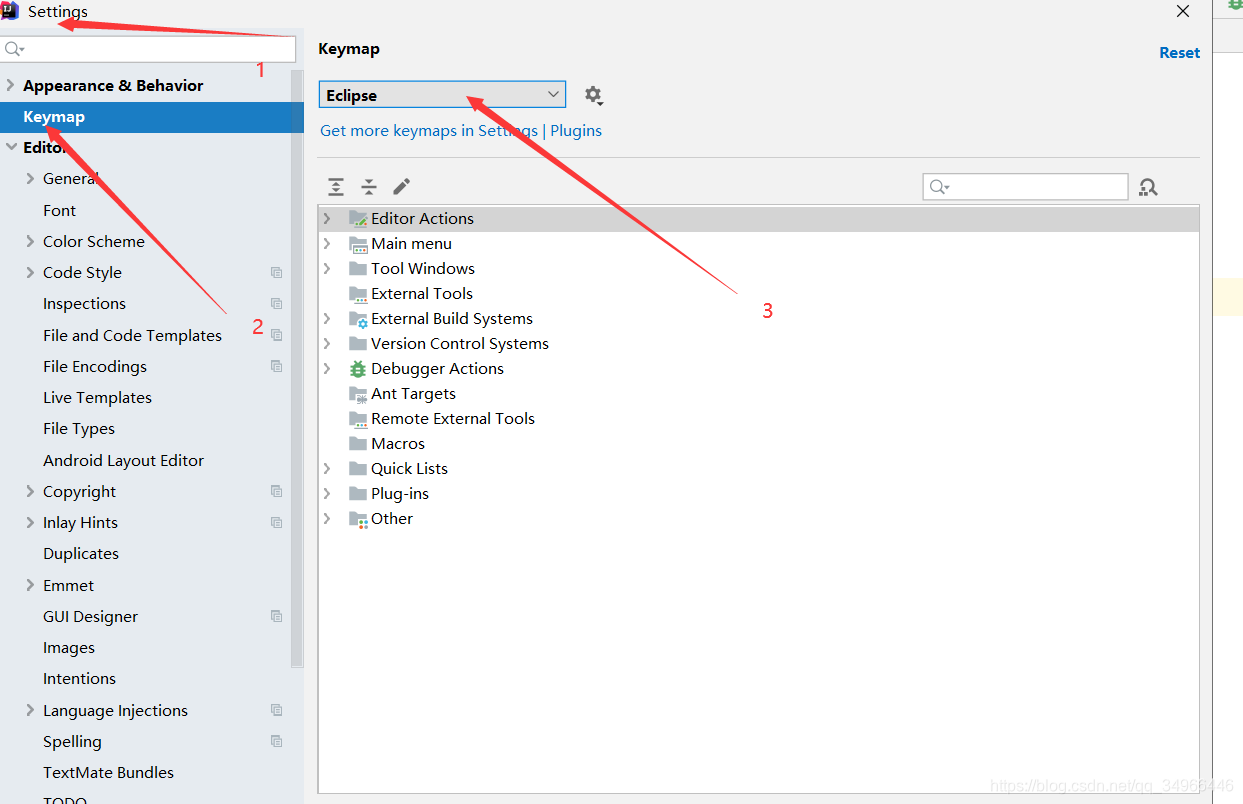Focus the settings search field
This screenshot has height=804, width=1243.
coord(148,49)
